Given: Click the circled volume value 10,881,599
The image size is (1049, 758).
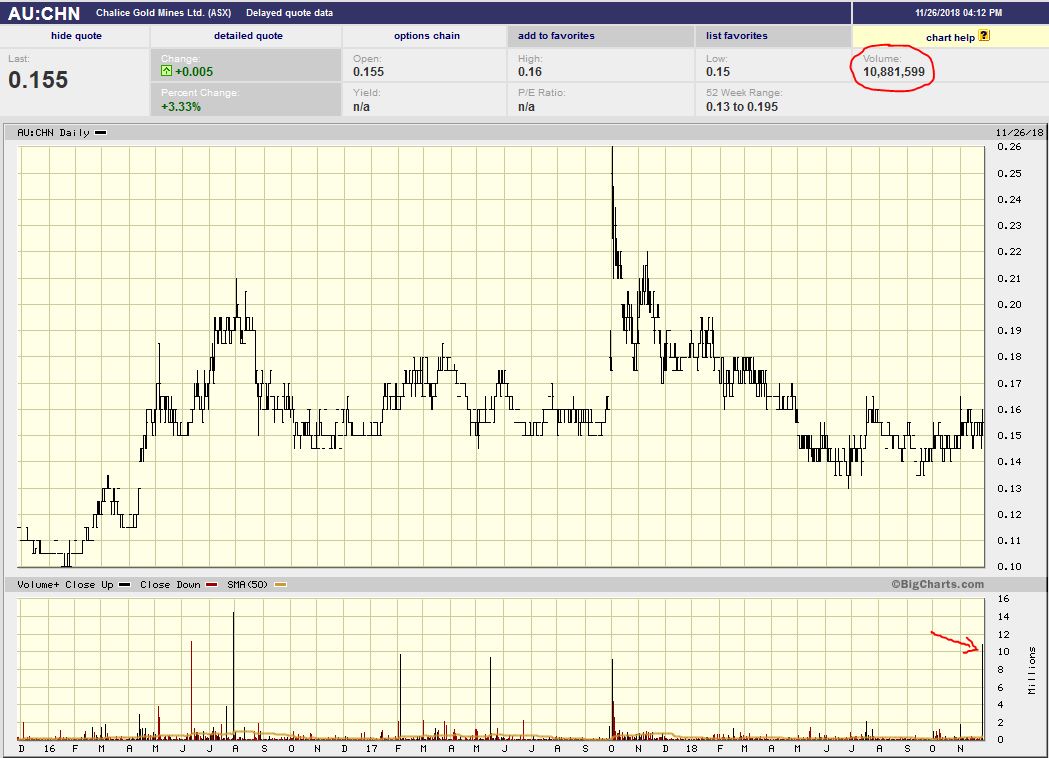Looking at the screenshot, I should (893, 72).
